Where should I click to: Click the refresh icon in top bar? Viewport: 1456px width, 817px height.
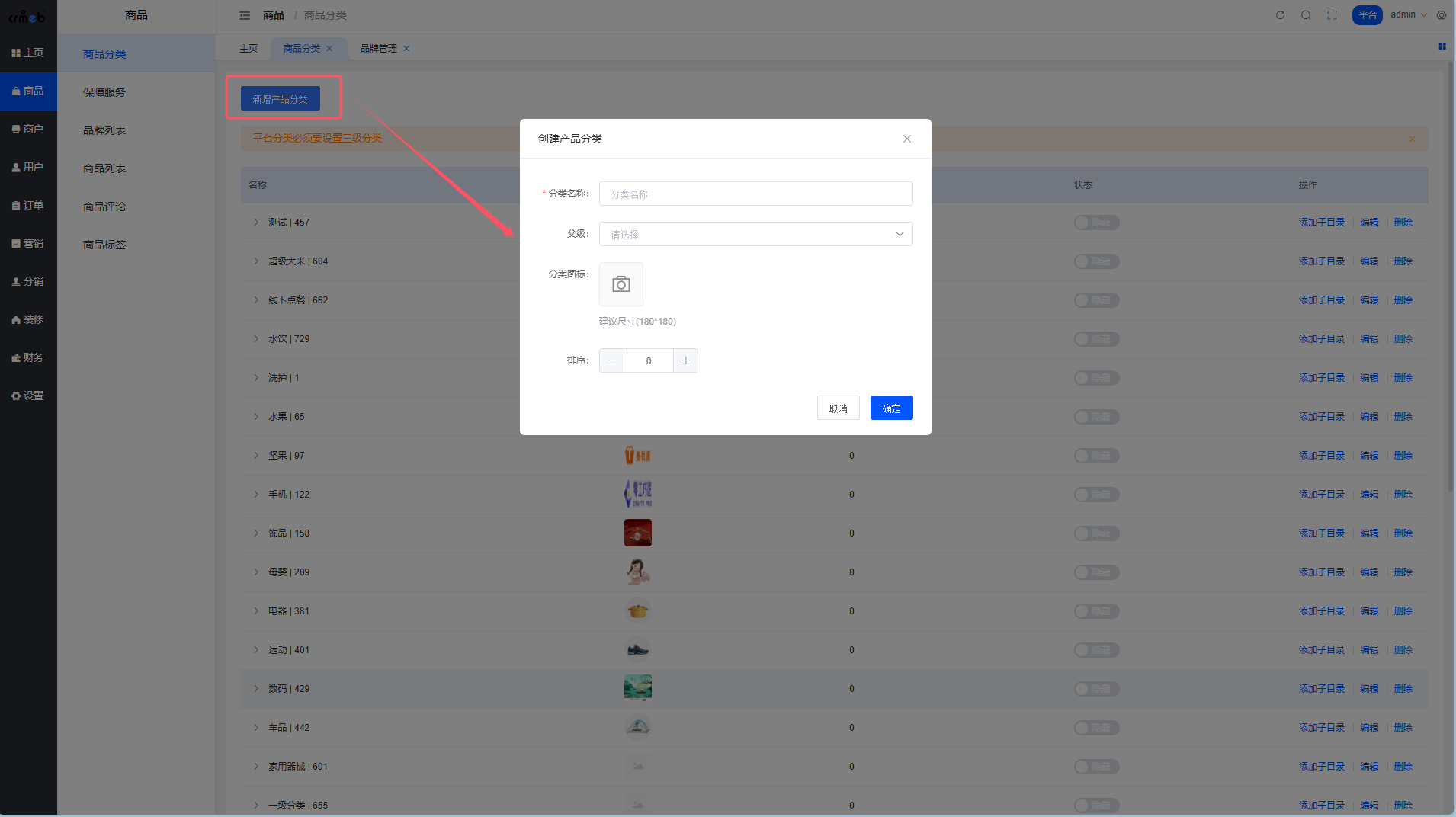click(1280, 15)
